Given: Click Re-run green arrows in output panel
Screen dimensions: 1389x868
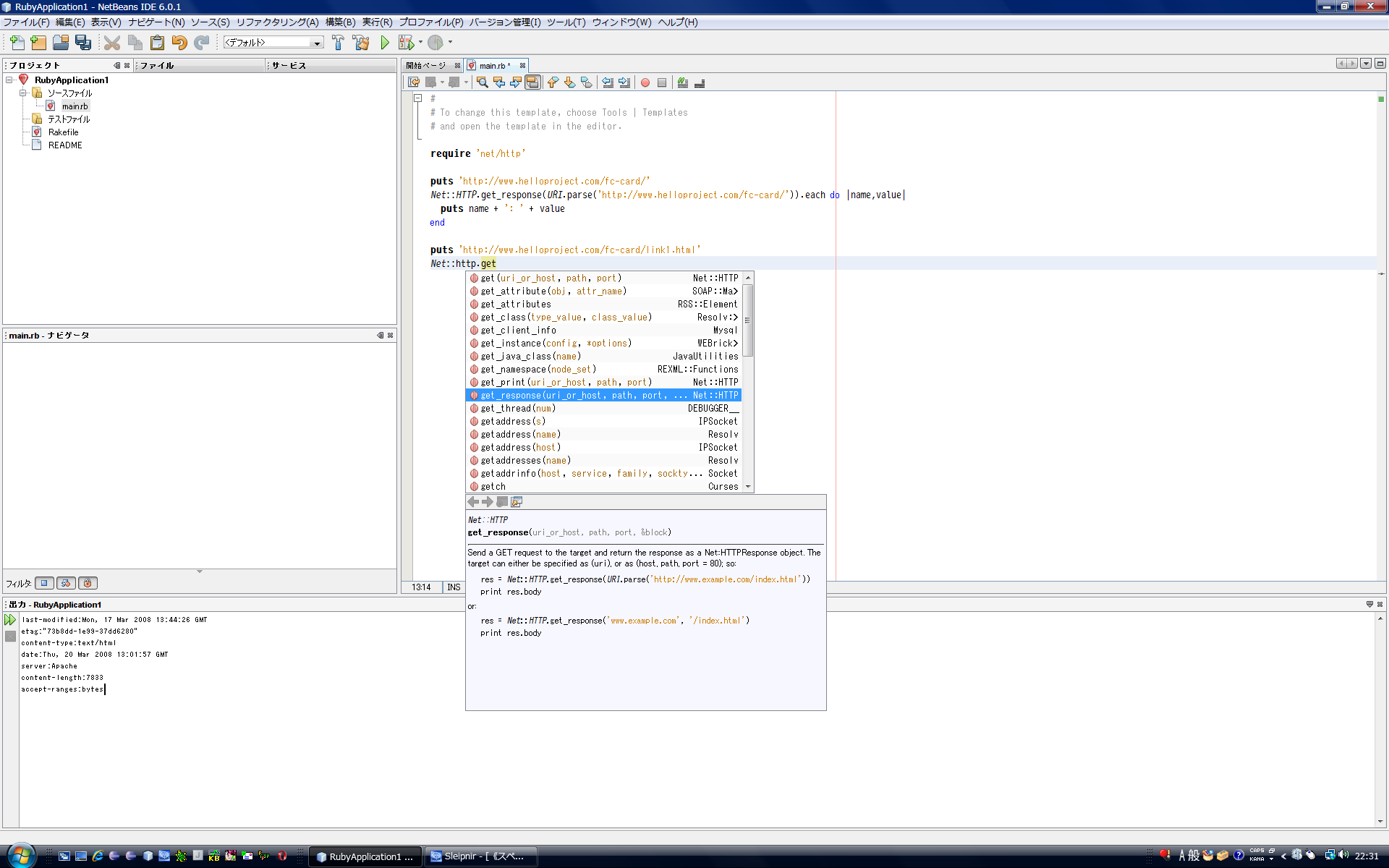Looking at the screenshot, I should click(10, 620).
